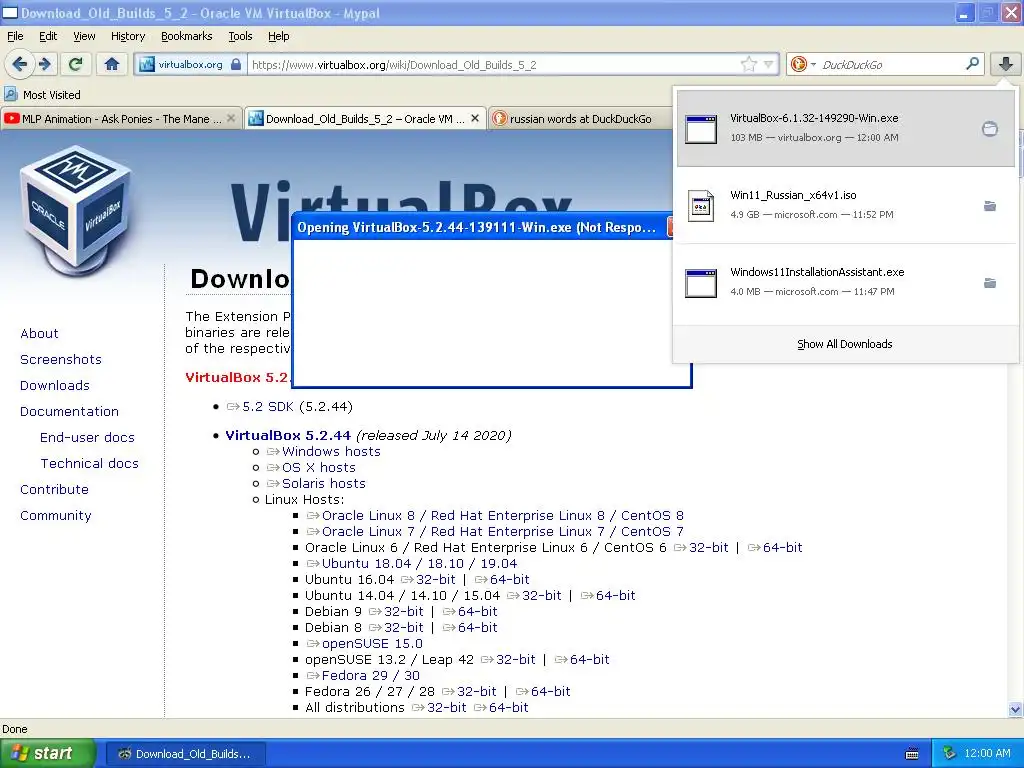This screenshot has height=768, width=1024.
Task: Open the Tools menu
Action: [240, 36]
